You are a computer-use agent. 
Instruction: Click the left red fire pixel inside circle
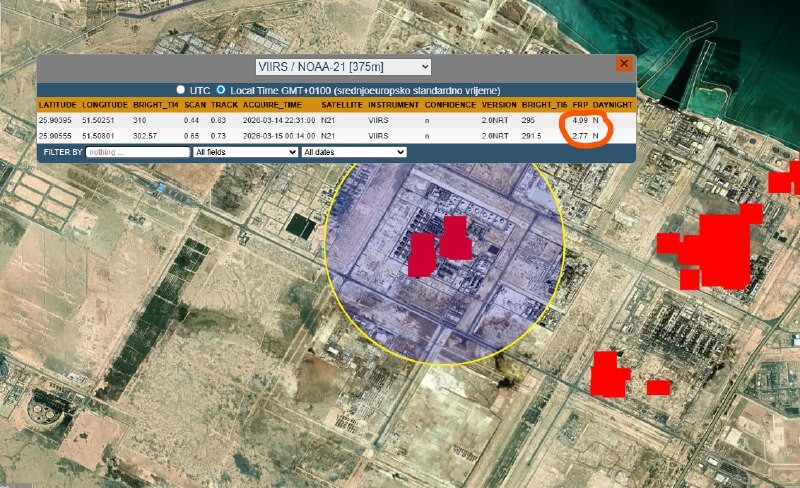click(421, 254)
